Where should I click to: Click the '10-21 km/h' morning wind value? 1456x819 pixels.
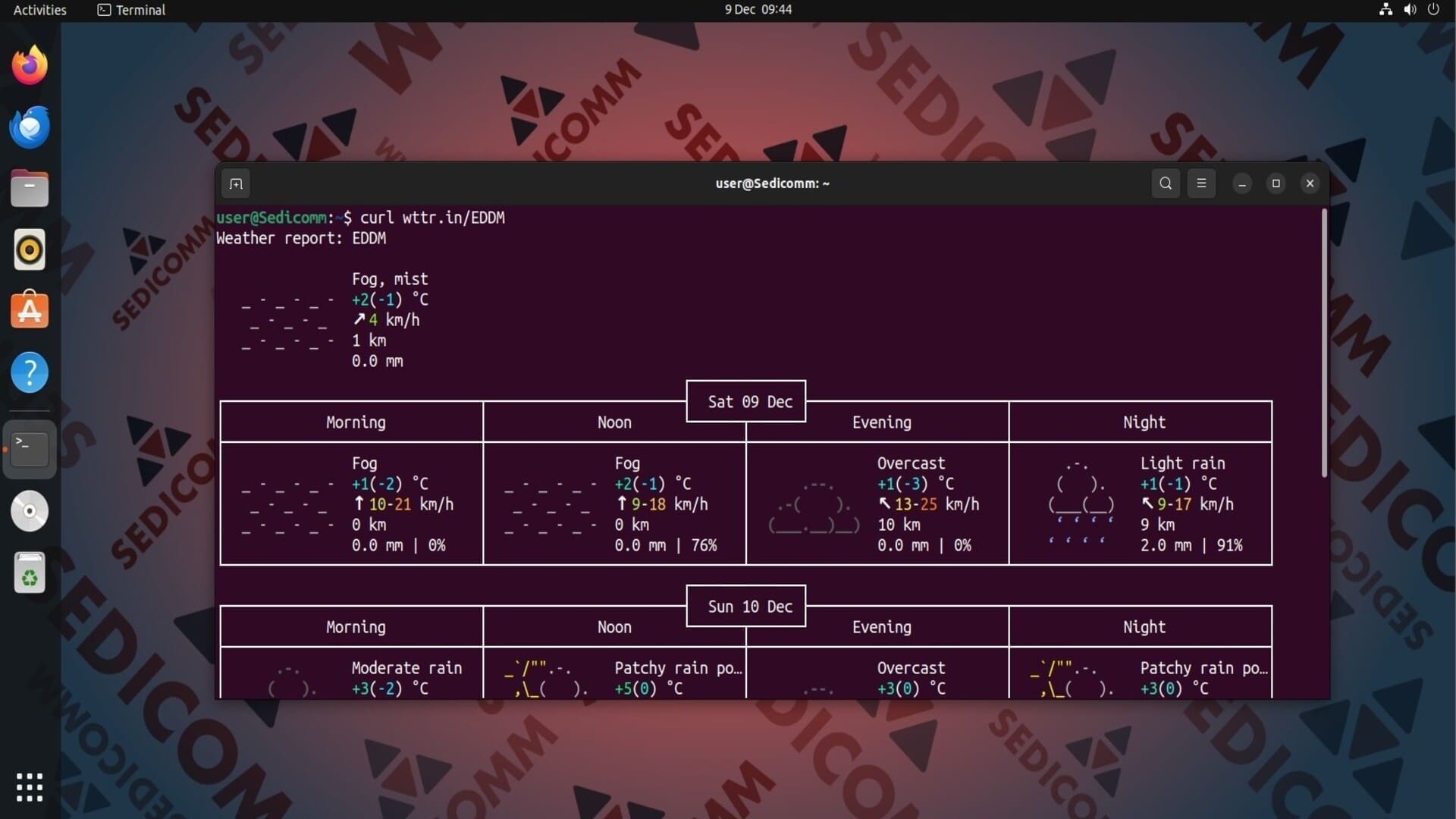(x=411, y=504)
